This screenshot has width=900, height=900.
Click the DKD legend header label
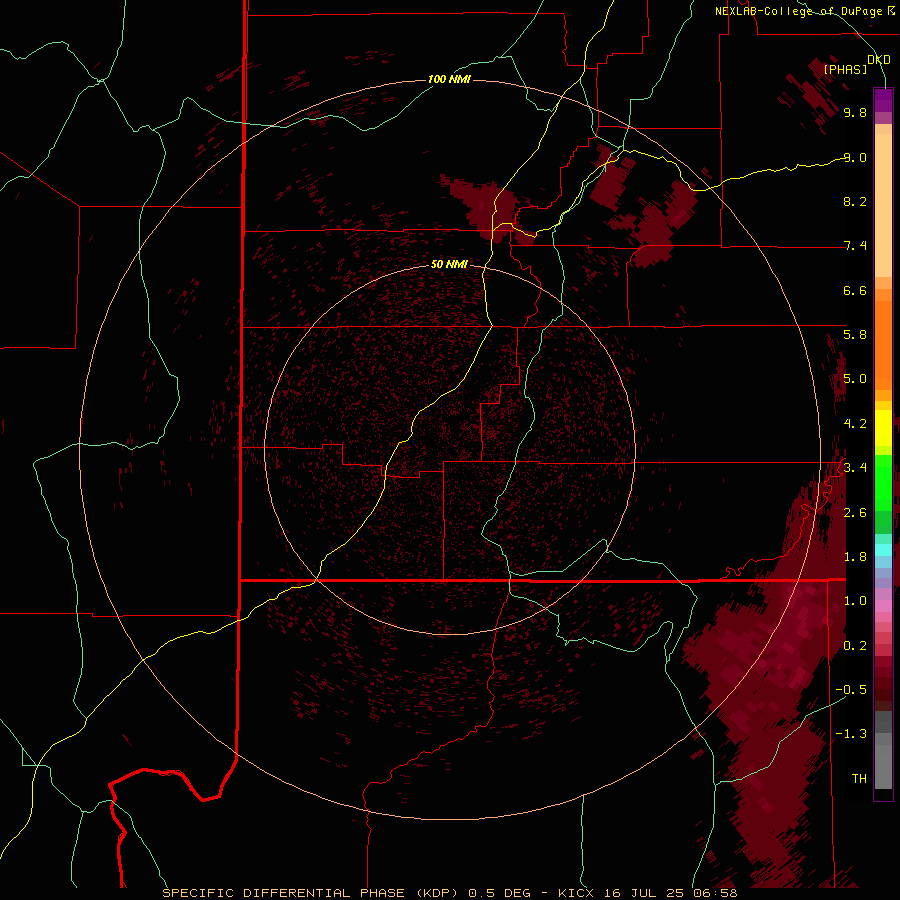[x=879, y=60]
